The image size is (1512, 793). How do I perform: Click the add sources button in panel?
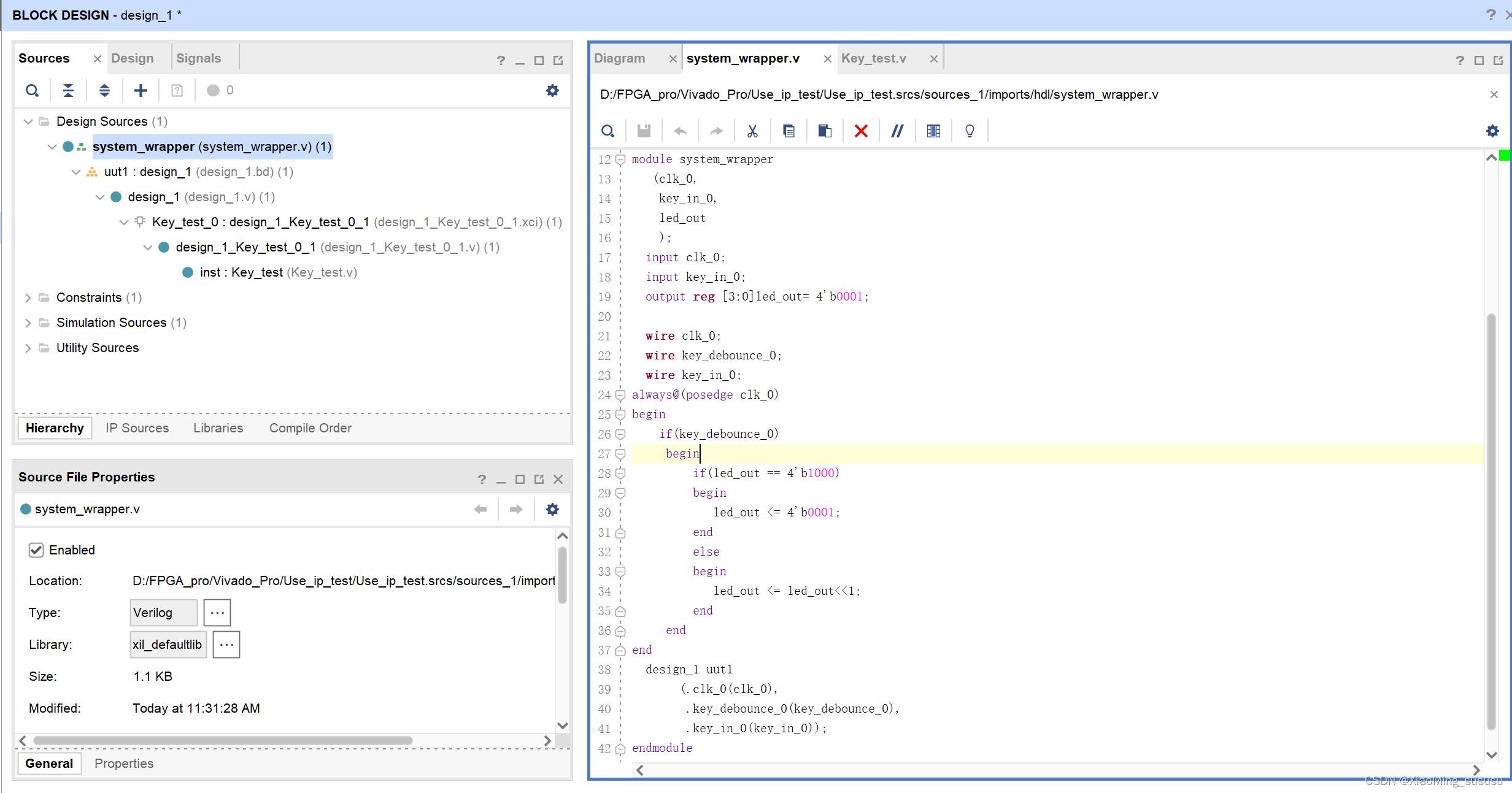139,90
